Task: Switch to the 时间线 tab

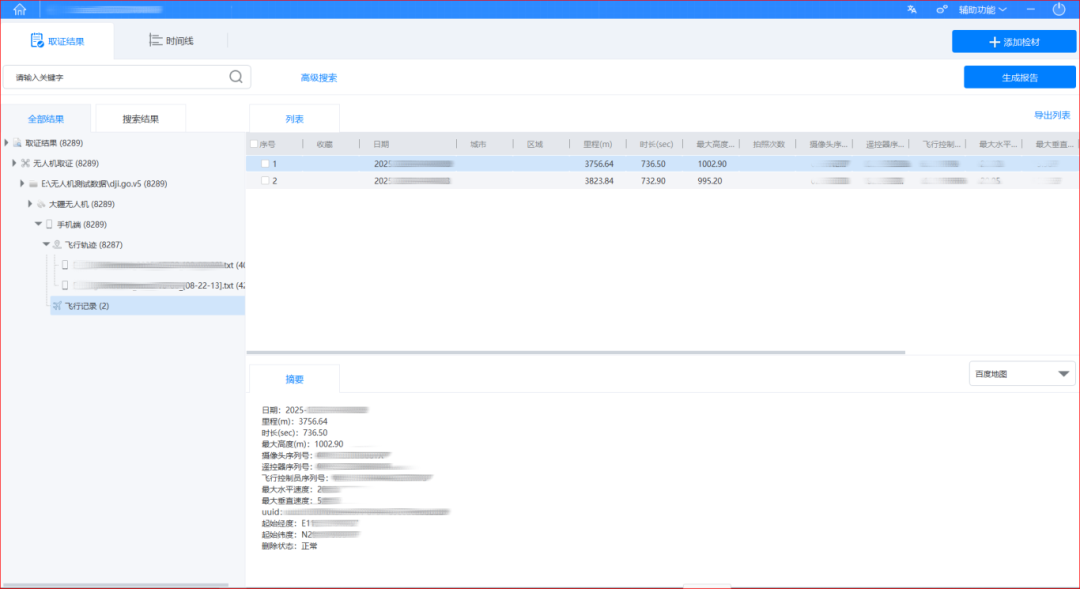Action: [171, 41]
